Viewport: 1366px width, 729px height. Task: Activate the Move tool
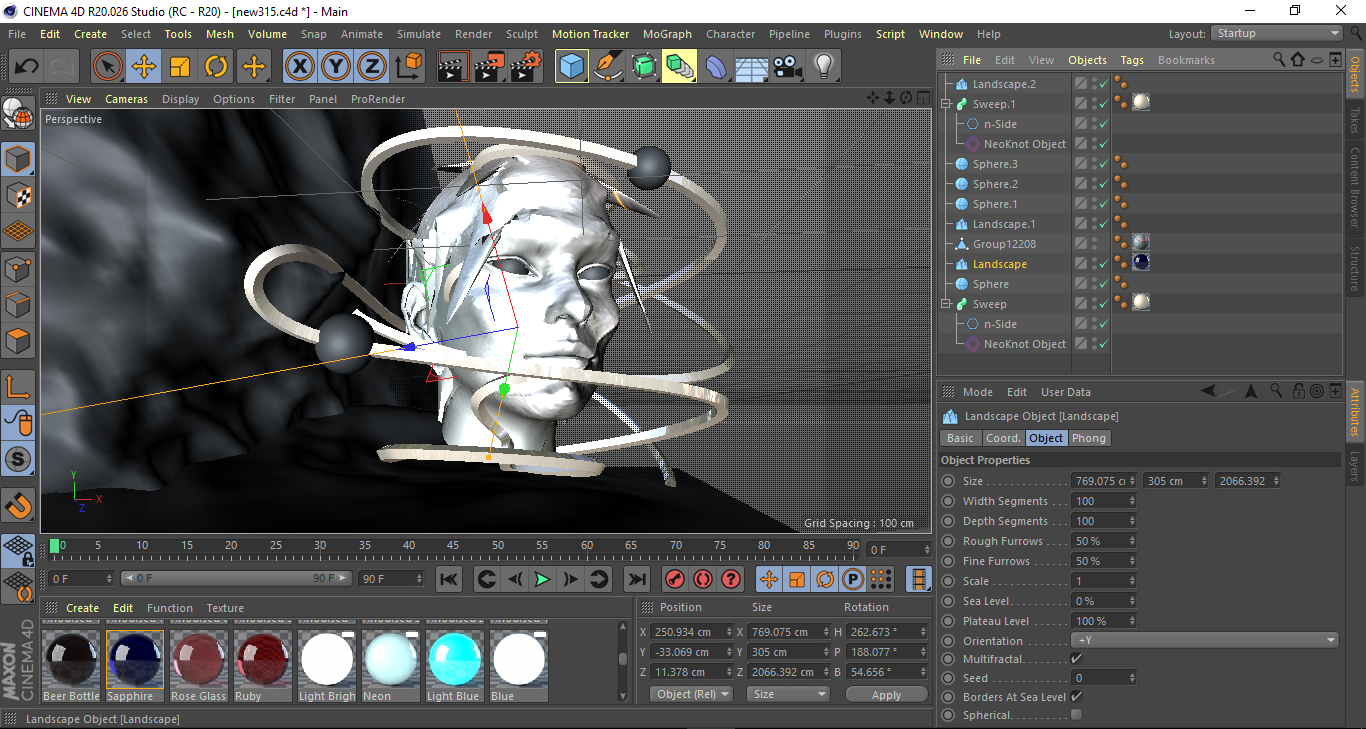144,67
